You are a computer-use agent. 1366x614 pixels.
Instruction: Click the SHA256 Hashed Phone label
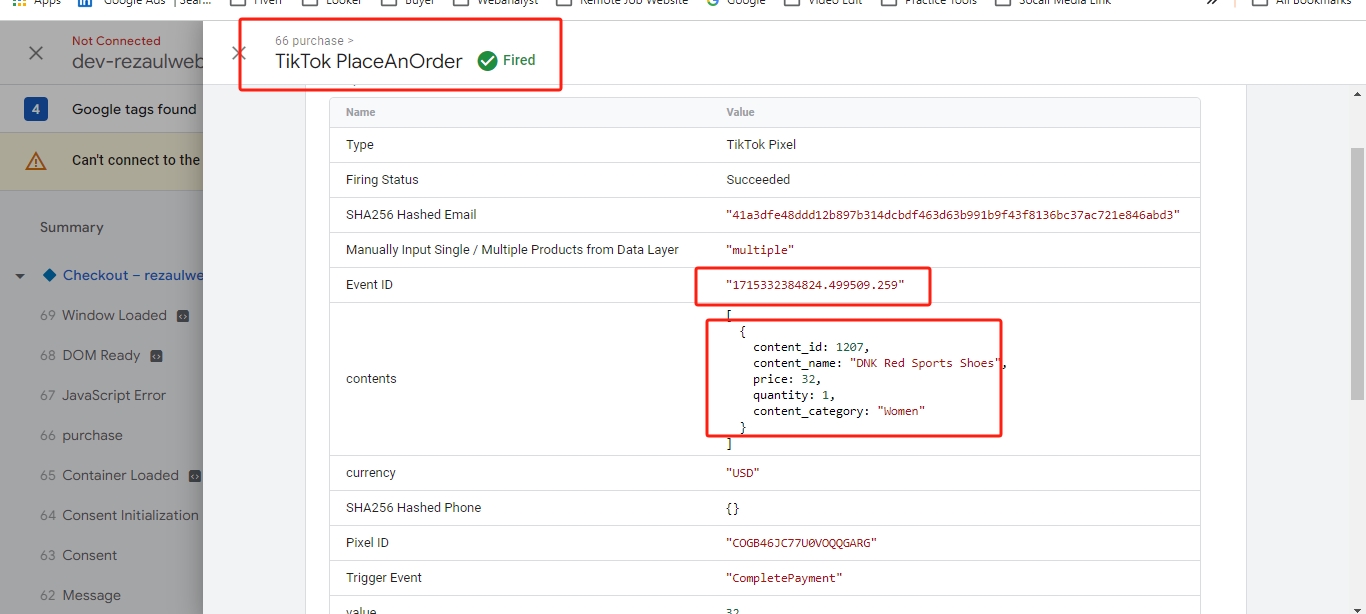pos(413,508)
